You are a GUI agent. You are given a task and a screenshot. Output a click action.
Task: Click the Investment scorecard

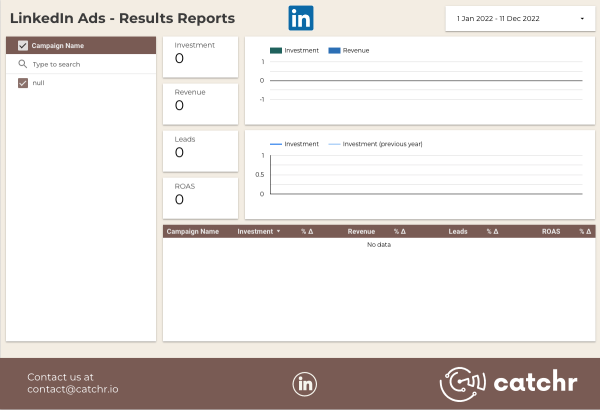201,57
